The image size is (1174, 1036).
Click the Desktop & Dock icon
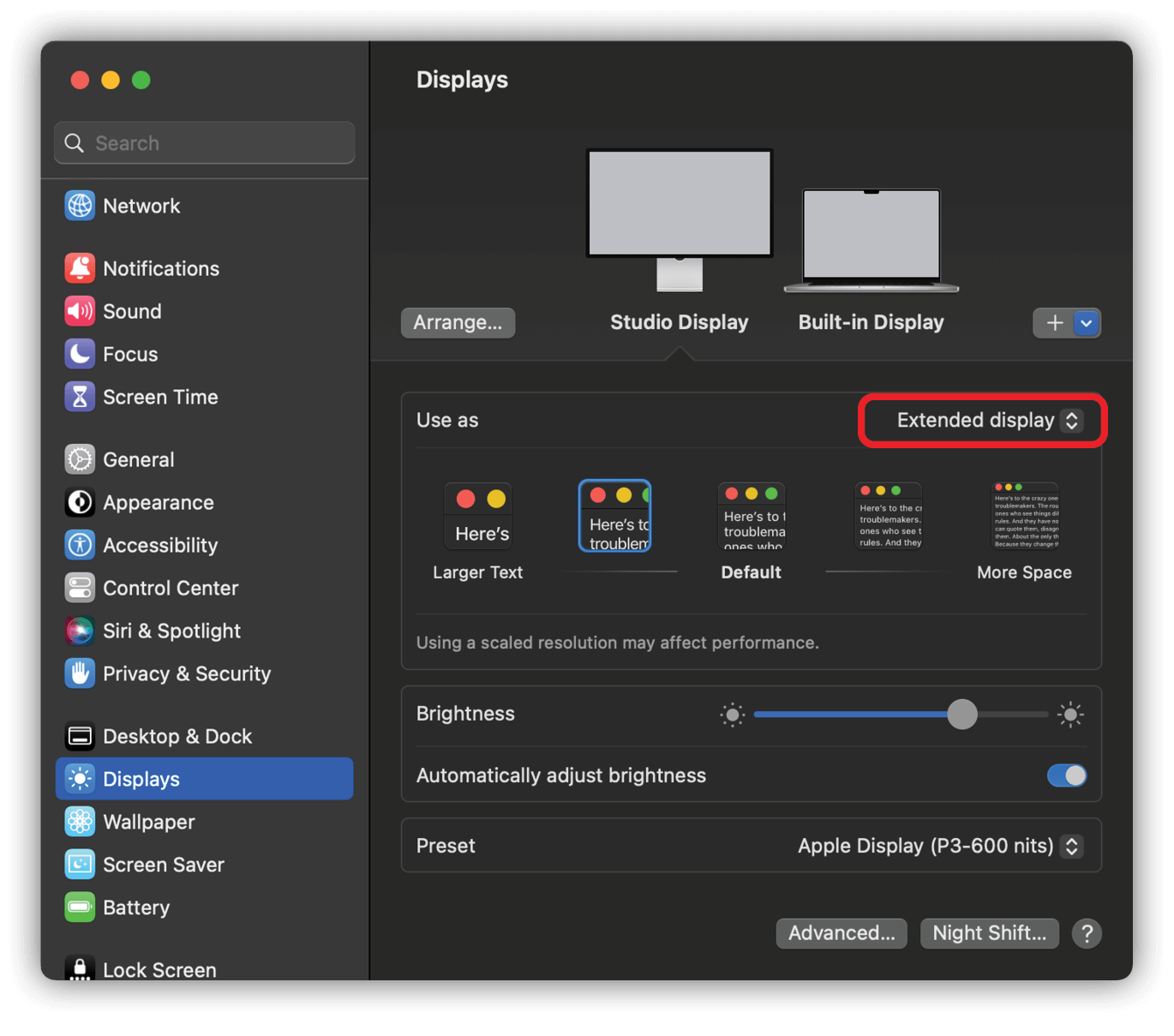[80, 736]
